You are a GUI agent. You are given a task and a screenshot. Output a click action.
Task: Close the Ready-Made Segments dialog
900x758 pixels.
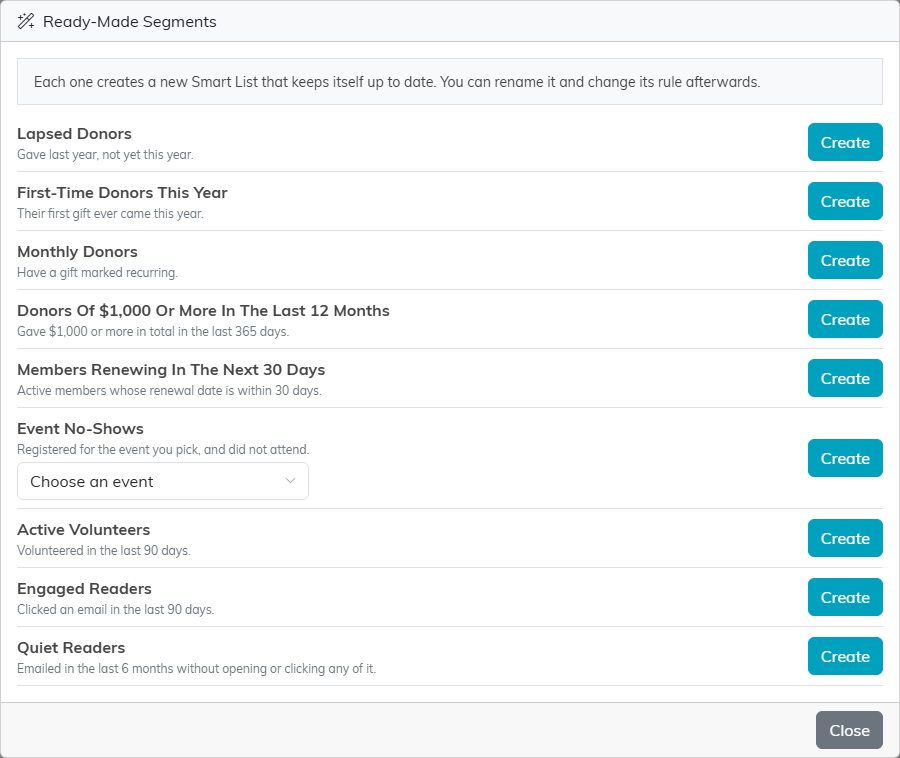click(x=849, y=730)
